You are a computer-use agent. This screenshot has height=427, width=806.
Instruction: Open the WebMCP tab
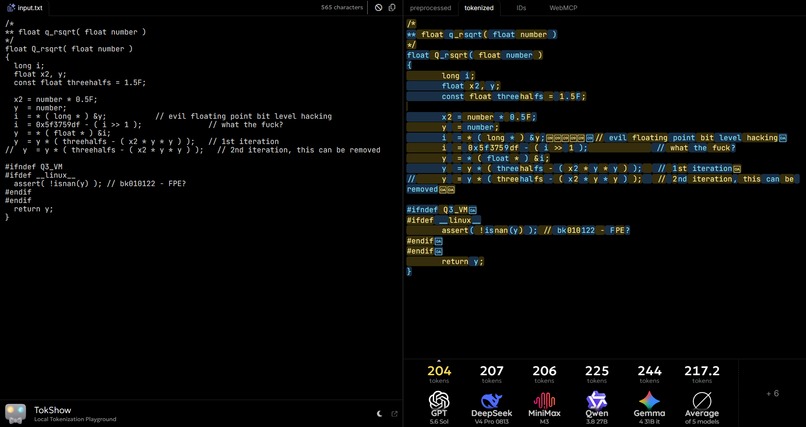click(563, 8)
